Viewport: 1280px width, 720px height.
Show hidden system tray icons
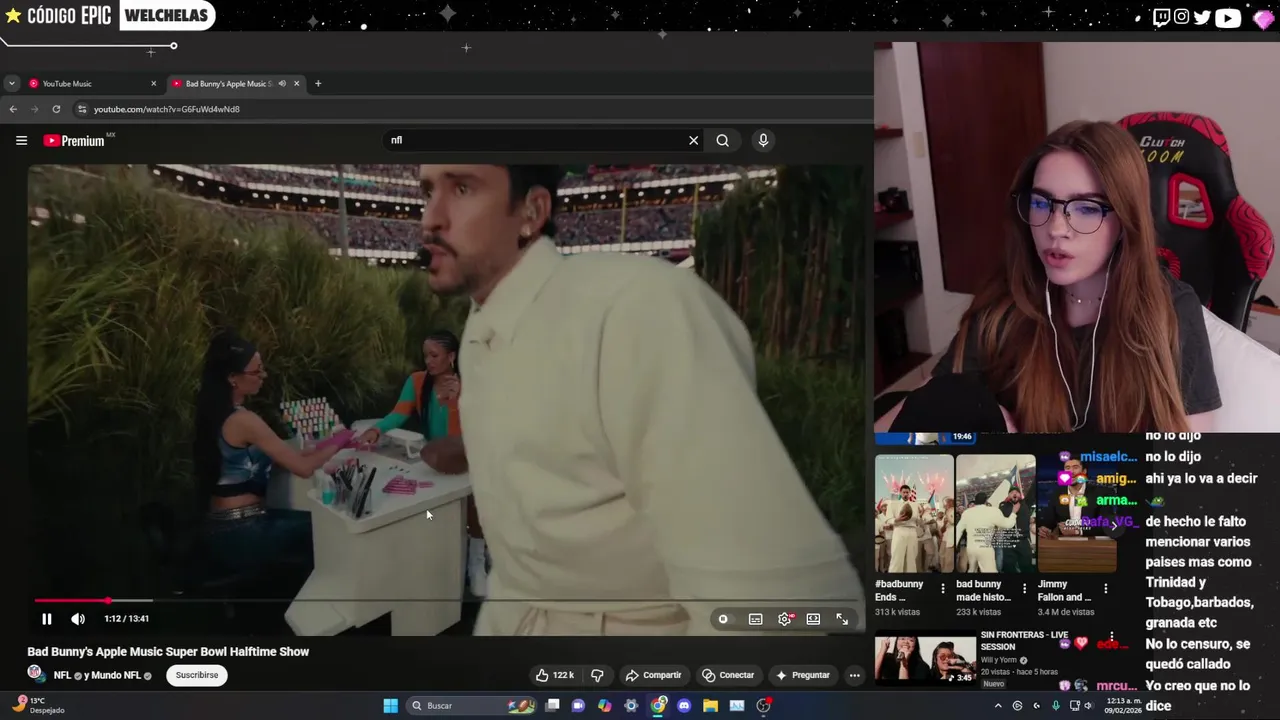[x=998, y=706]
